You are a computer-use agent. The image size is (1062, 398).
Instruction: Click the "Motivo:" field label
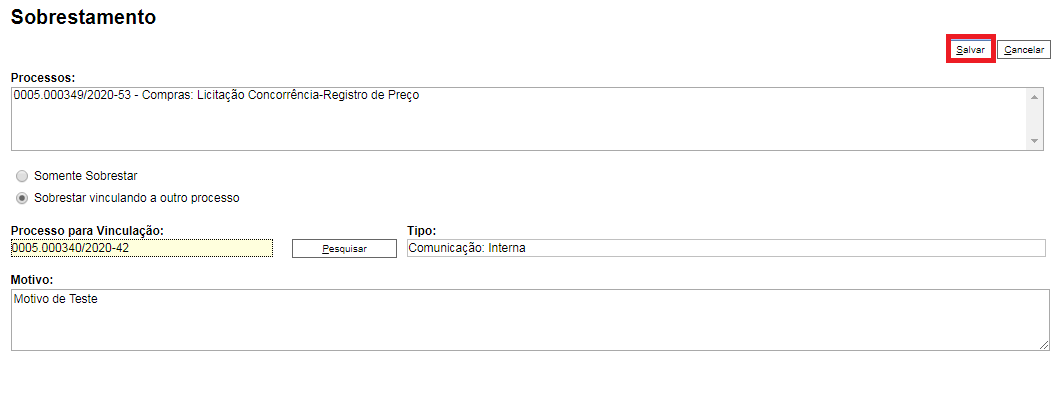(32, 280)
